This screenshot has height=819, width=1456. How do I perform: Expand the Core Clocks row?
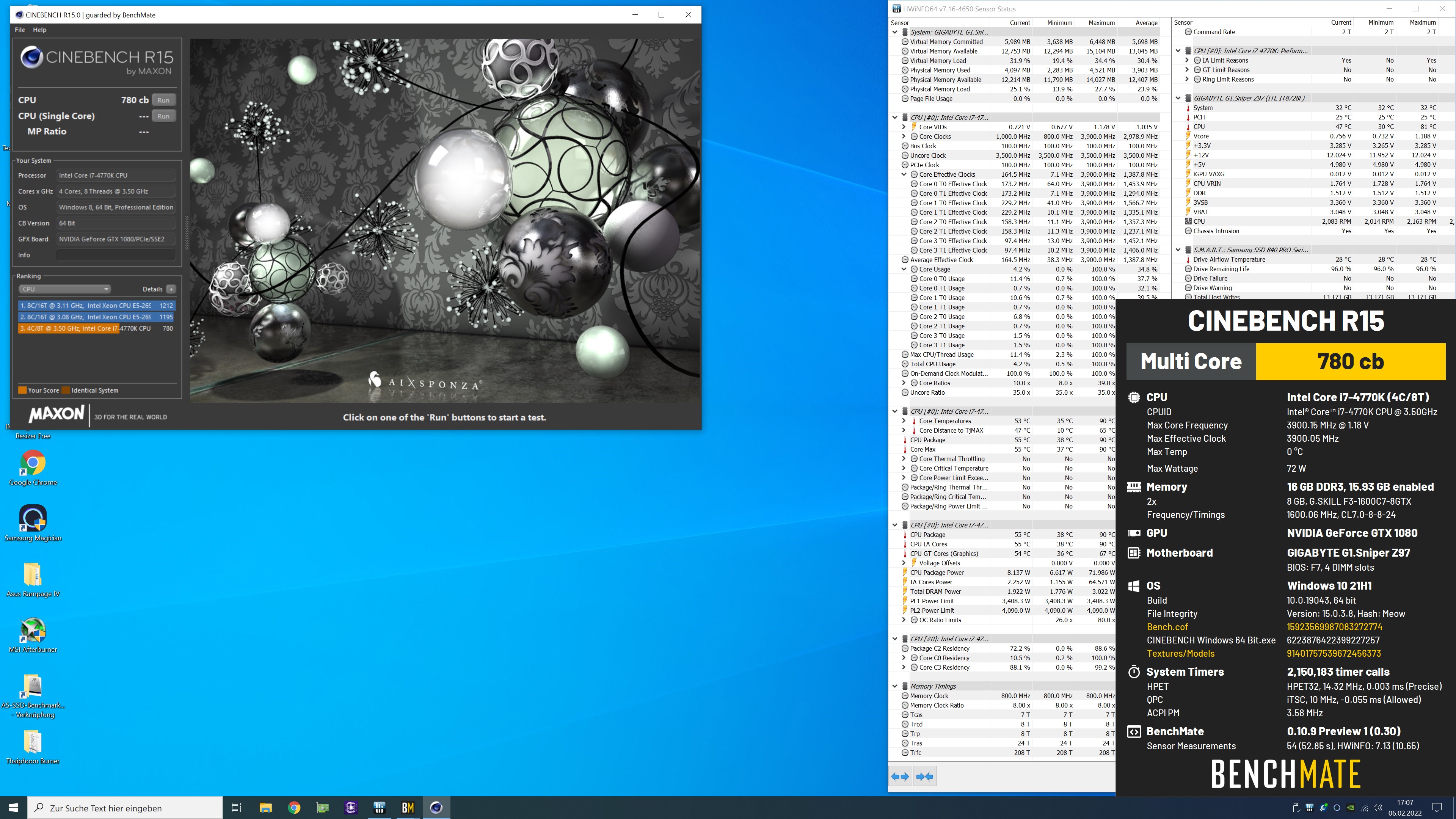[904, 137]
